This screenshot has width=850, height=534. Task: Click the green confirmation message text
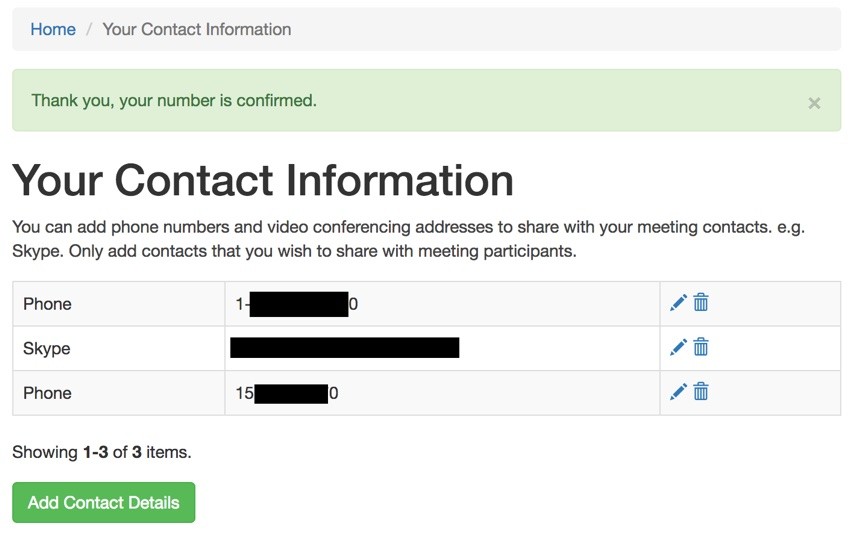point(174,101)
